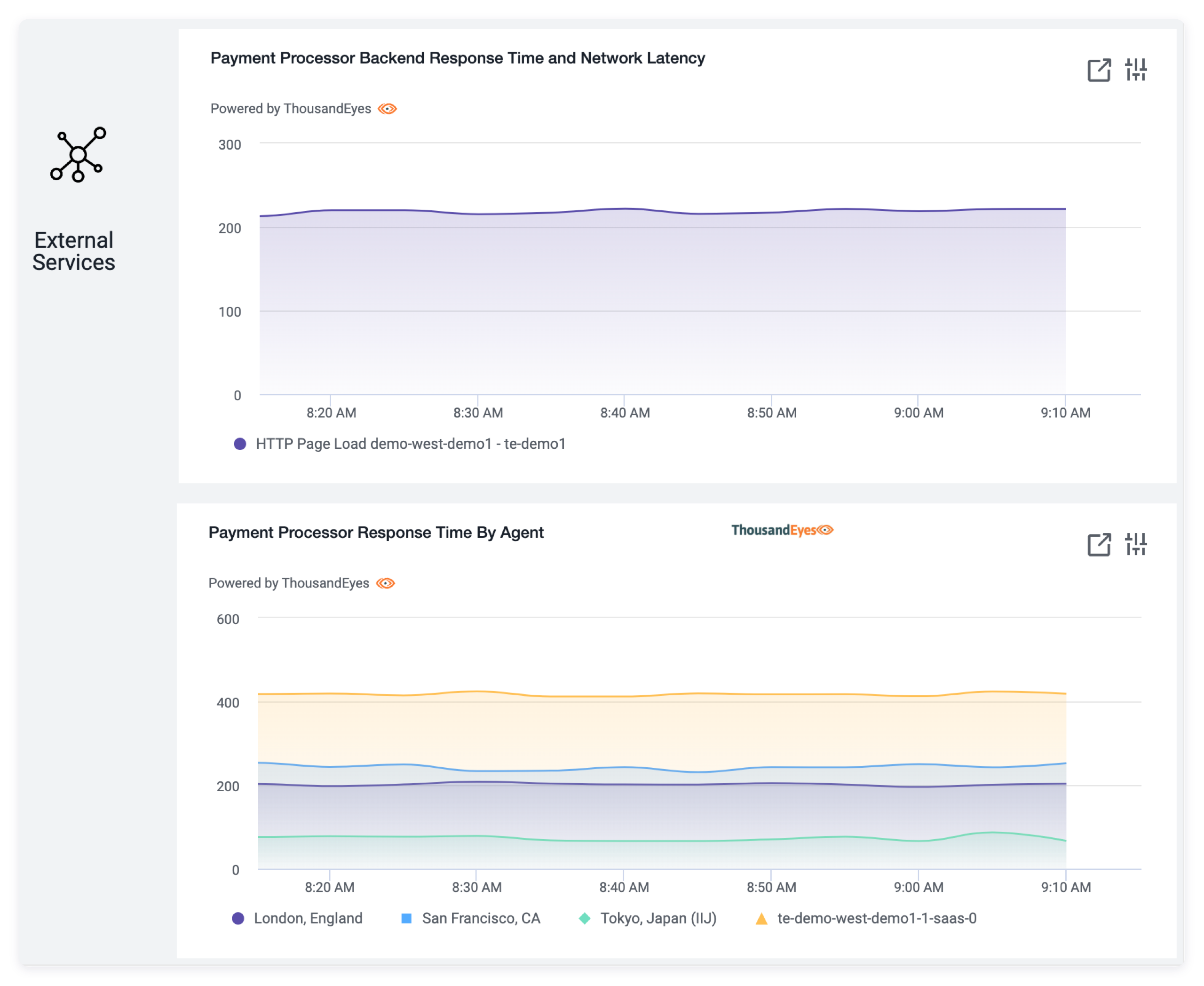Click 8:30 AM tick on bottom chart
The width and height of the screenshot is (1204, 986).
(476, 887)
